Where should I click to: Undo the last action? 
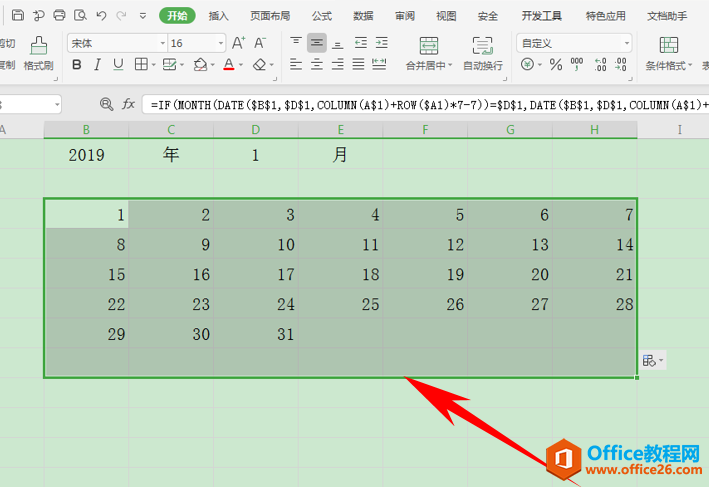(101, 16)
